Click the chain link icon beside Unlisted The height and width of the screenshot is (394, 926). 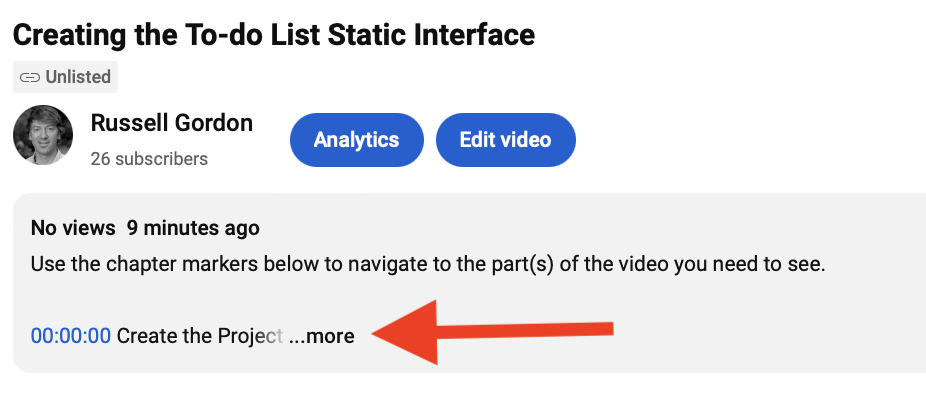(30, 77)
